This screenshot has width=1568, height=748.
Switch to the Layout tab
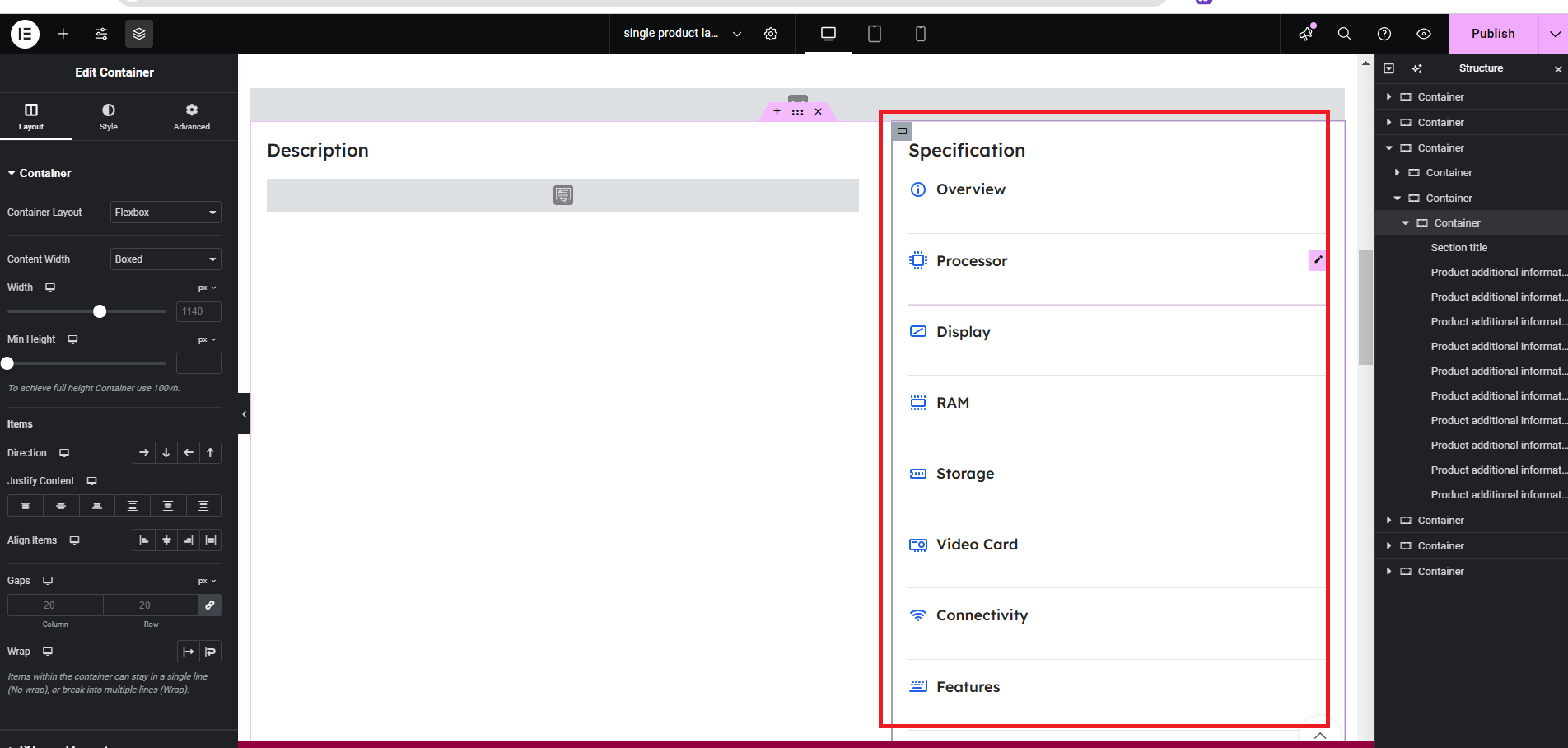(x=31, y=117)
